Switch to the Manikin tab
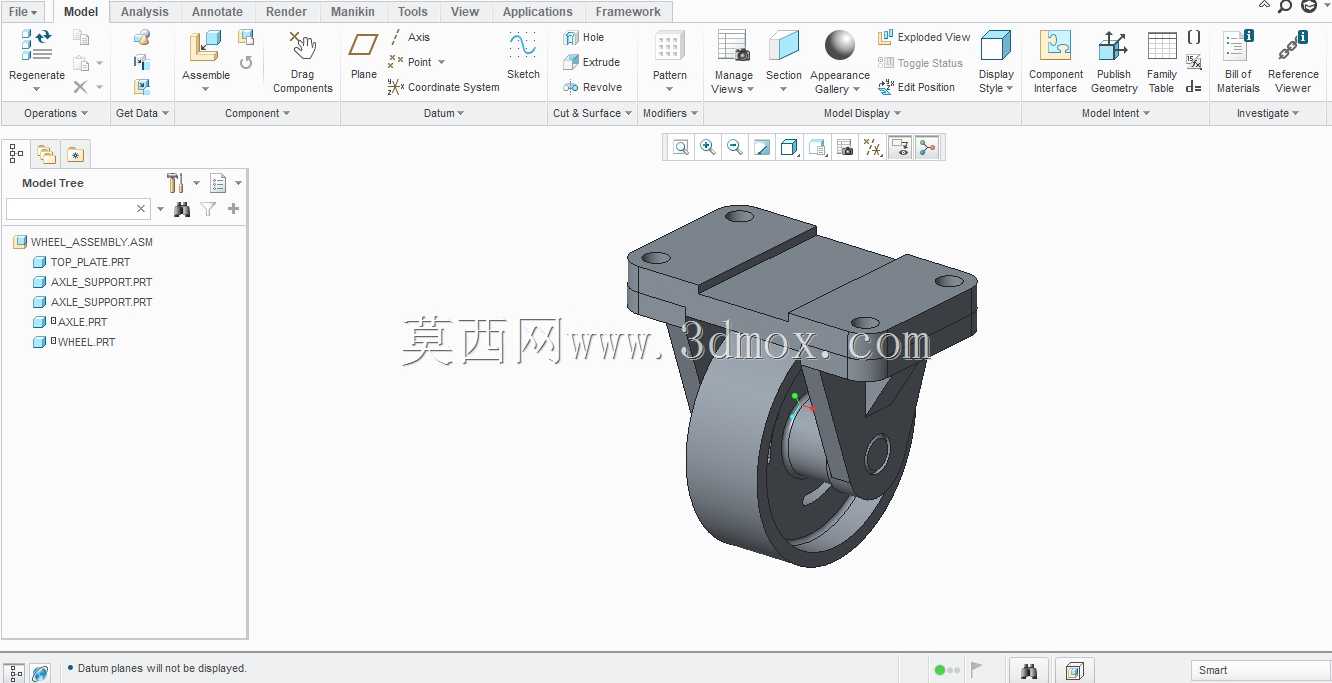Screen dimensions: 1332x683 pos(353,12)
